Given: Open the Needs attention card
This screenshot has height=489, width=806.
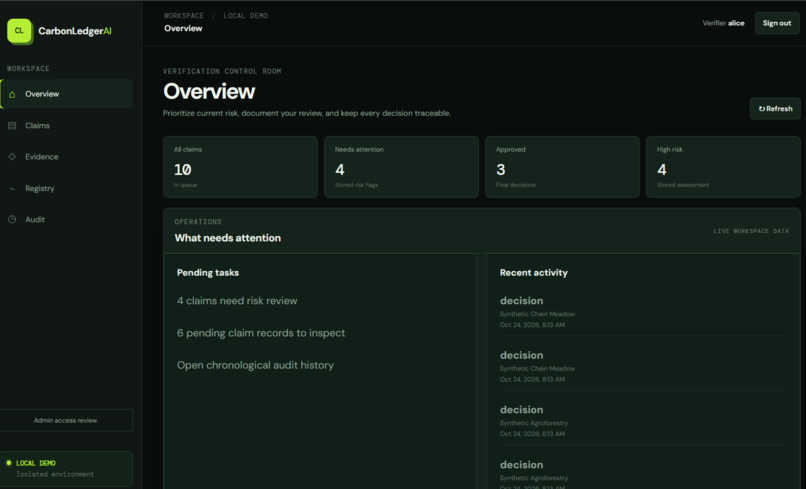Looking at the screenshot, I should tap(401, 167).
